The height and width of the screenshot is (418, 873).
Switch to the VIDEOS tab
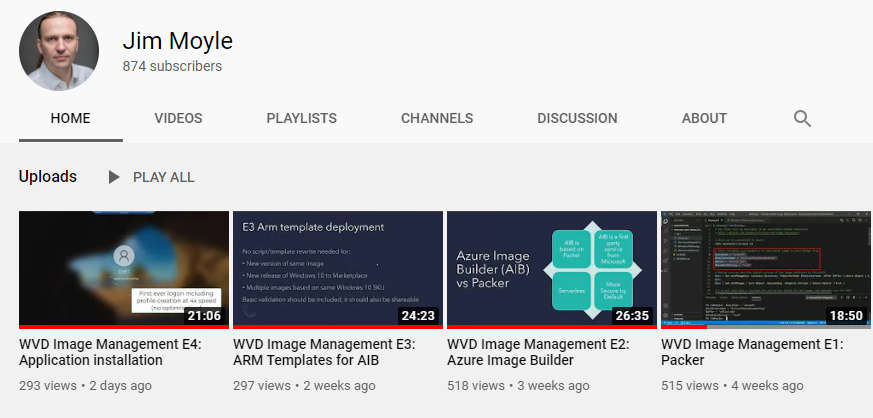(x=178, y=119)
